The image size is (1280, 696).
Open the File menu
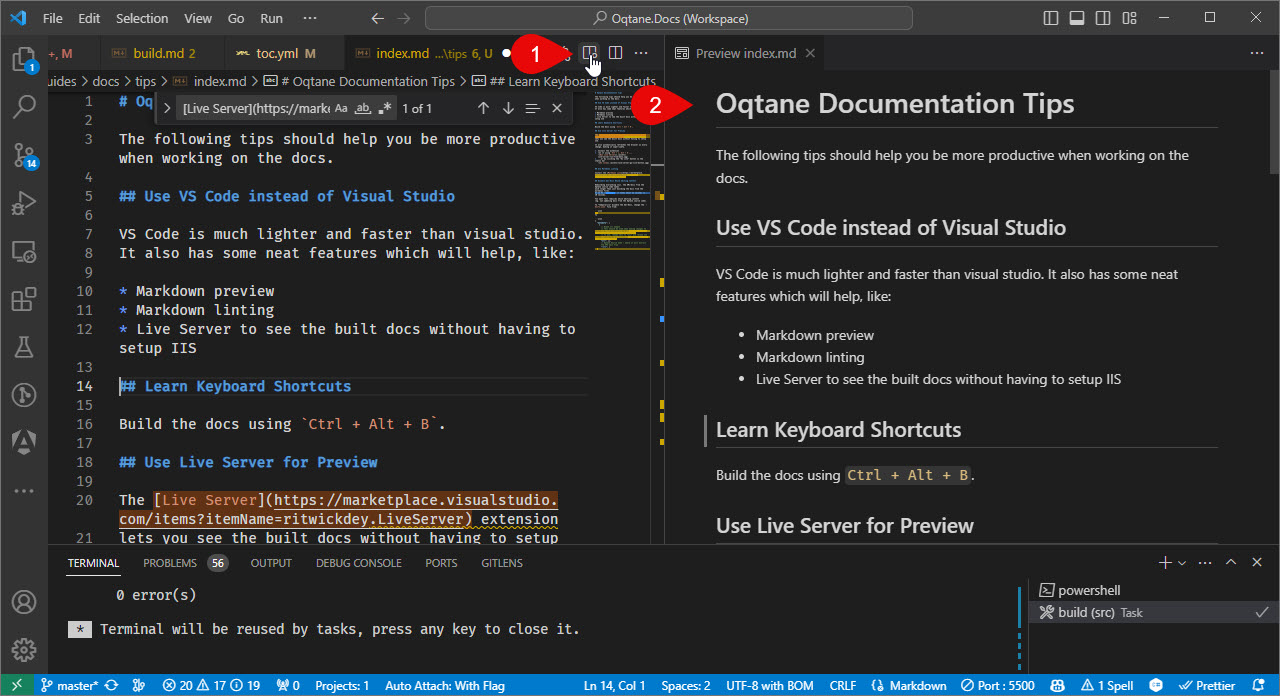click(x=53, y=18)
